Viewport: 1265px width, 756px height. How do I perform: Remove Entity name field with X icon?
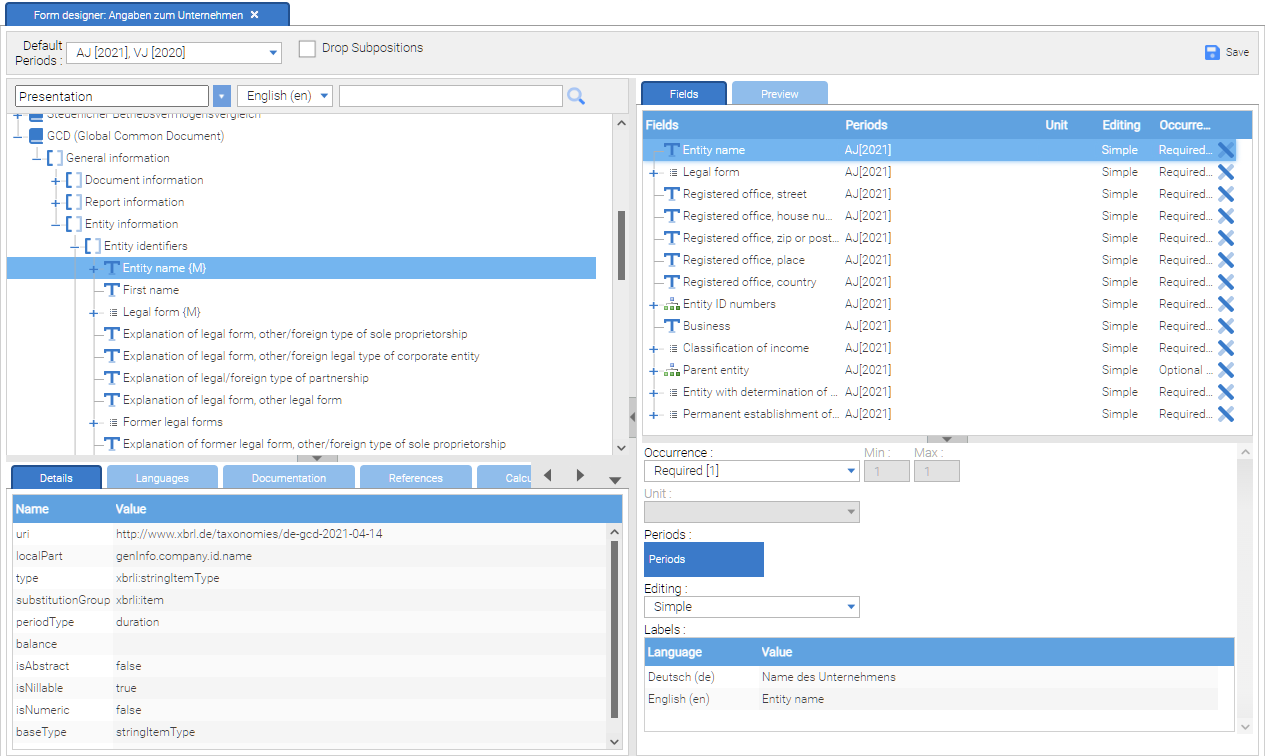pos(1225,150)
